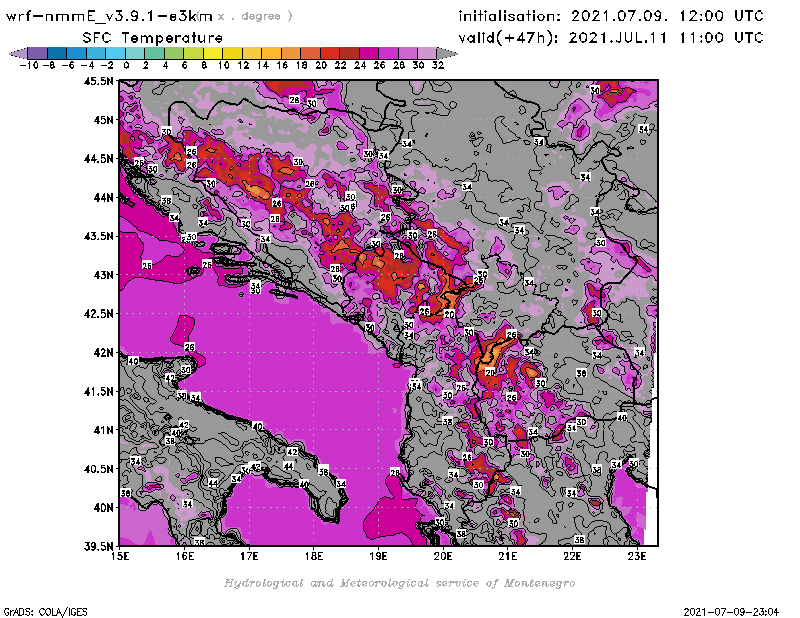Viewport: 800px width, 618px height.
Task: Click the '44N' latitude axis label
Action: tap(103, 197)
